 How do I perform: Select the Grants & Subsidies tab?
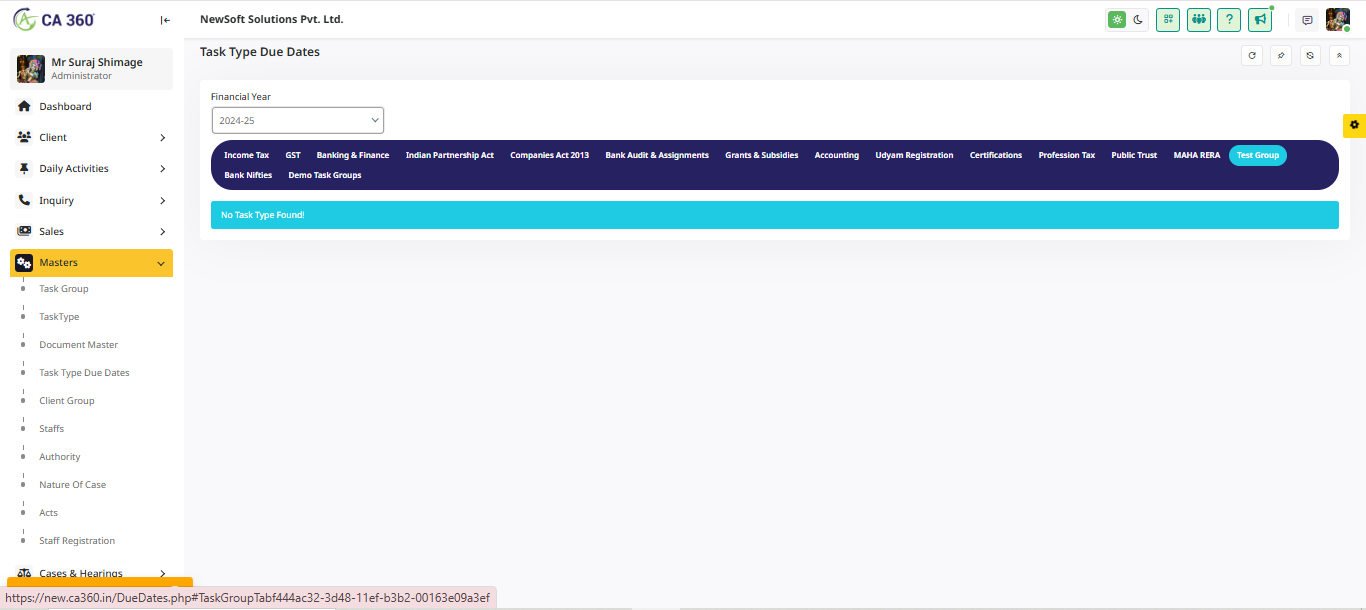click(762, 155)
